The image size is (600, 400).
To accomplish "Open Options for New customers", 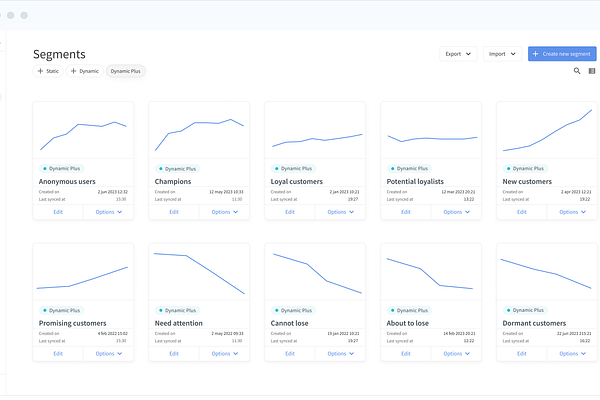I will (572, 212).
